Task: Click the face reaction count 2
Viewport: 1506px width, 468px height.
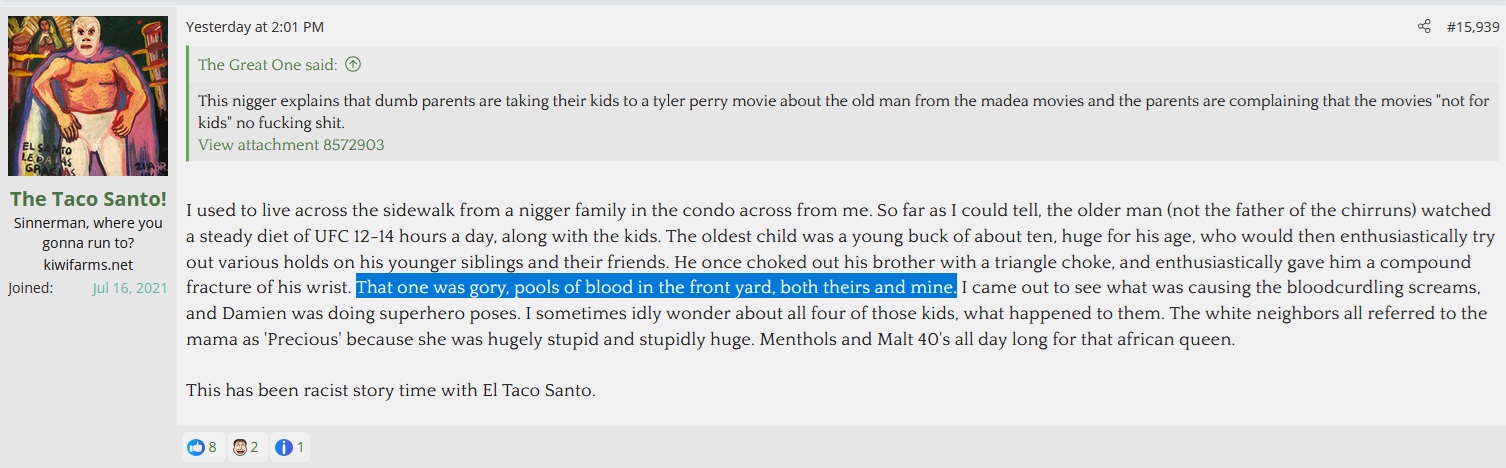Action: point(255,447)
